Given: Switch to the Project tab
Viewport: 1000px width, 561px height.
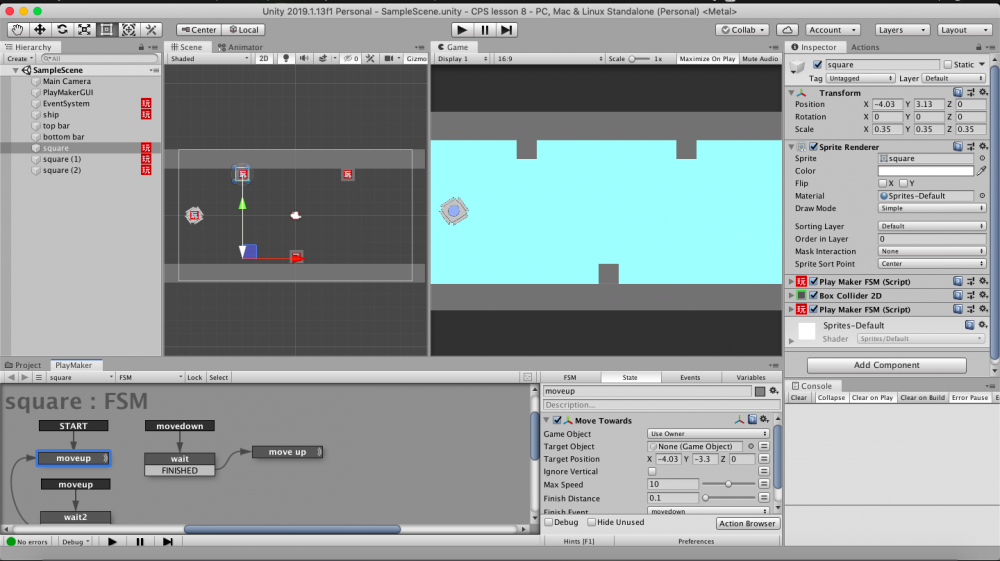Looking at the screenshot, I should click(24, 365).
